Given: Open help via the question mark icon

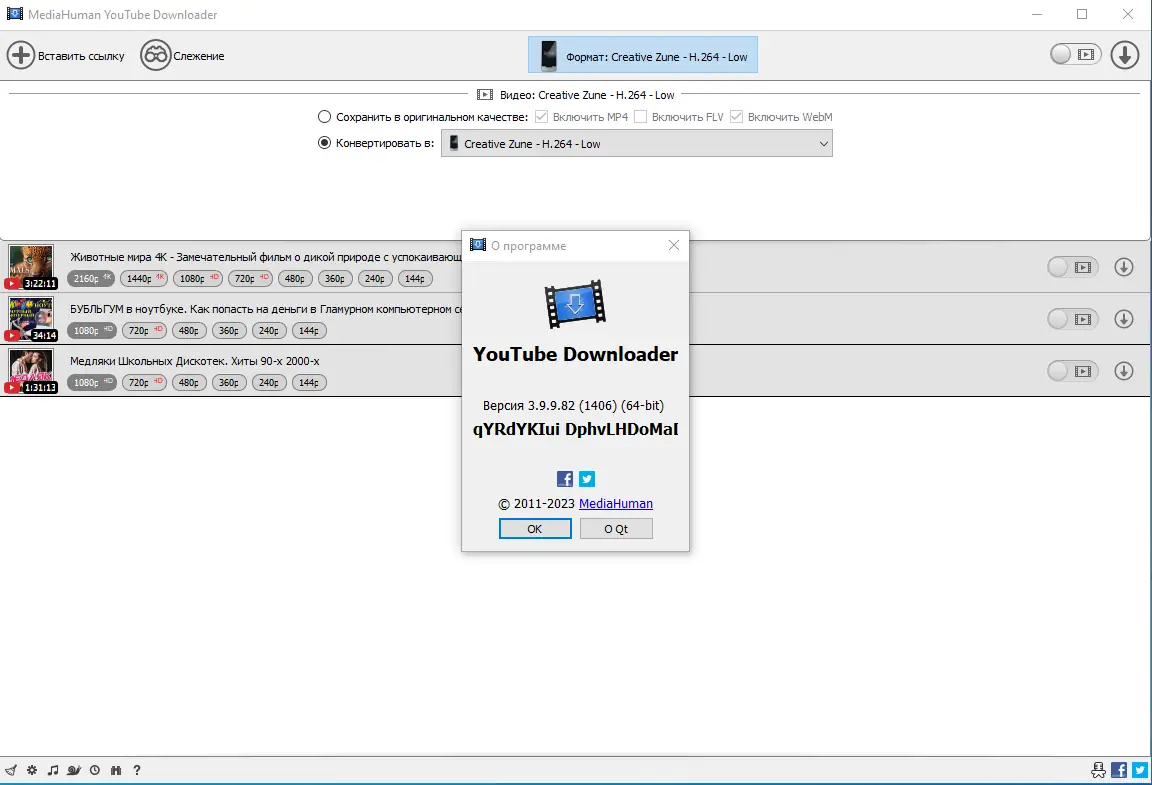Looking at the screenshot, I should click(137, 770).
